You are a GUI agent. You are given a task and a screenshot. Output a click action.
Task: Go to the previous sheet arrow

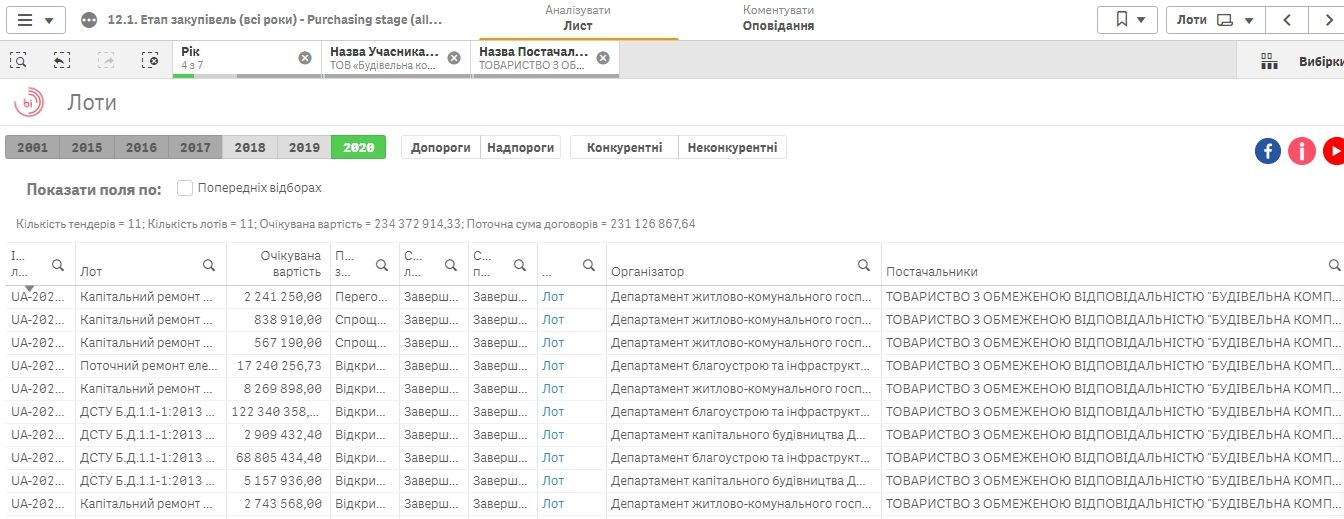click(x=1287, y=20)
